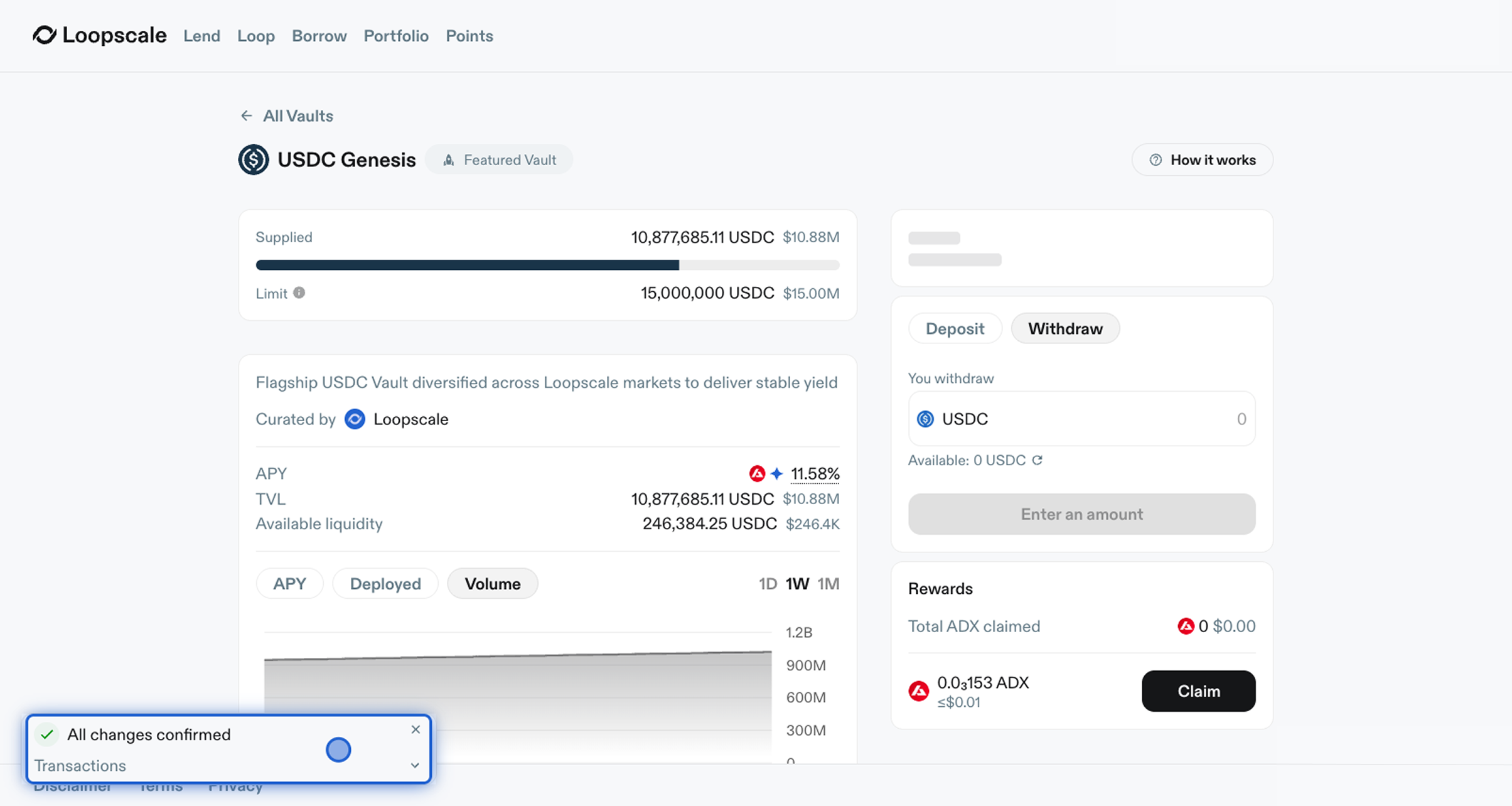Click the blue sparkle points icon

776,473
